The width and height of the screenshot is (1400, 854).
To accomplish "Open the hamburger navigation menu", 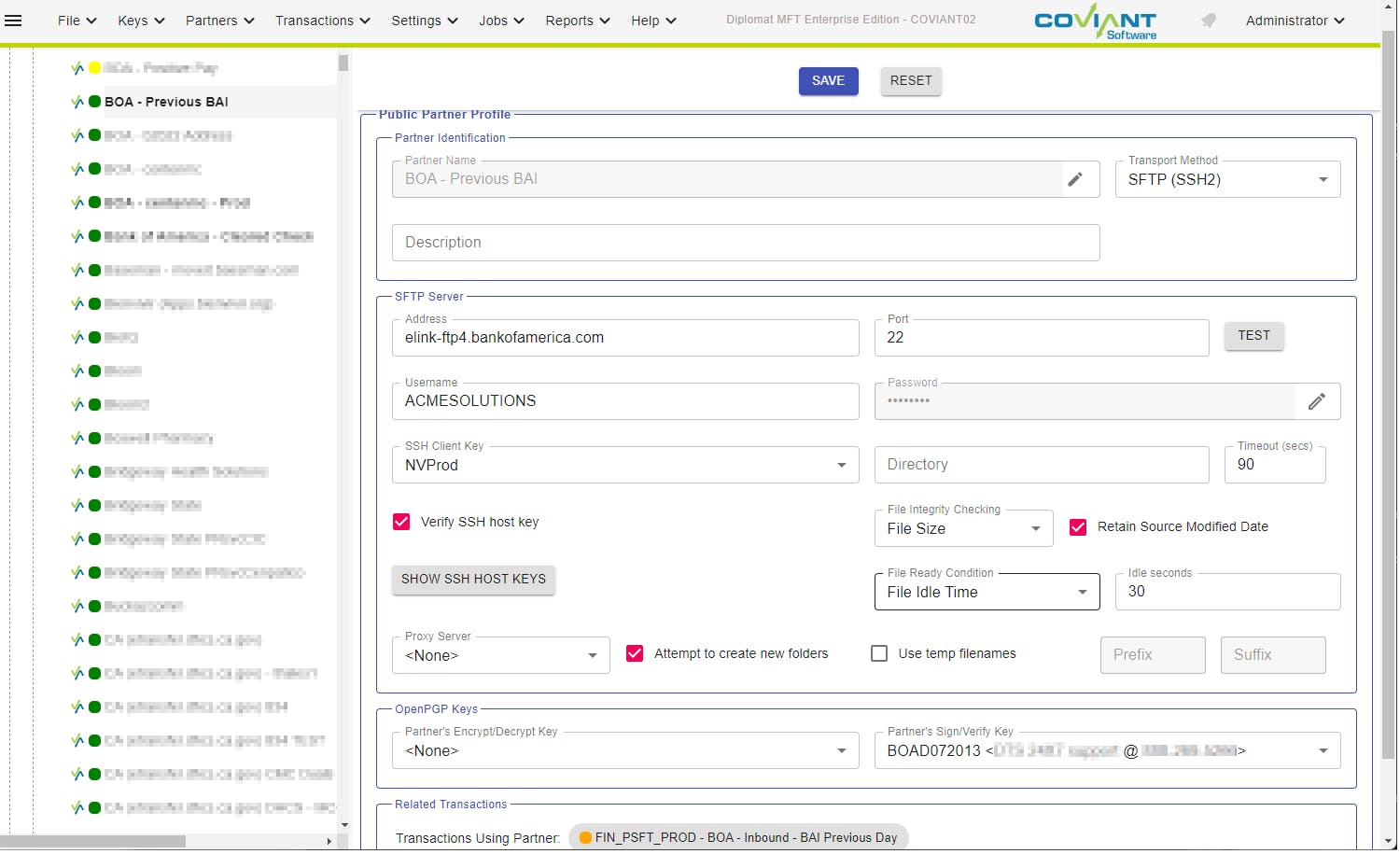I will pyautogui.click(x=13, y=21).
